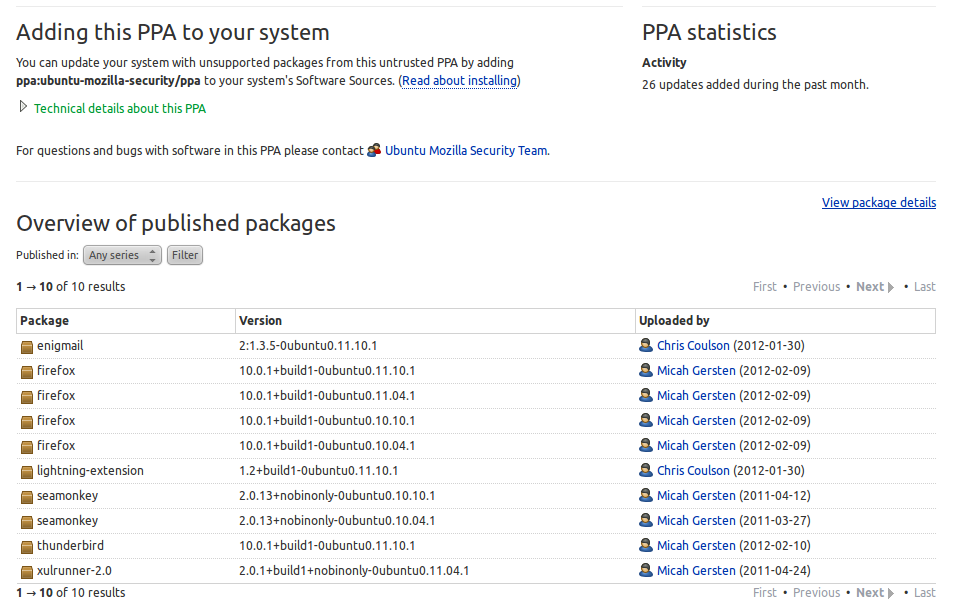956x613 pixels.
Task: Click person icon in firefox 0ubuntu0.10.10.1 row
Action: coord(646,420)
